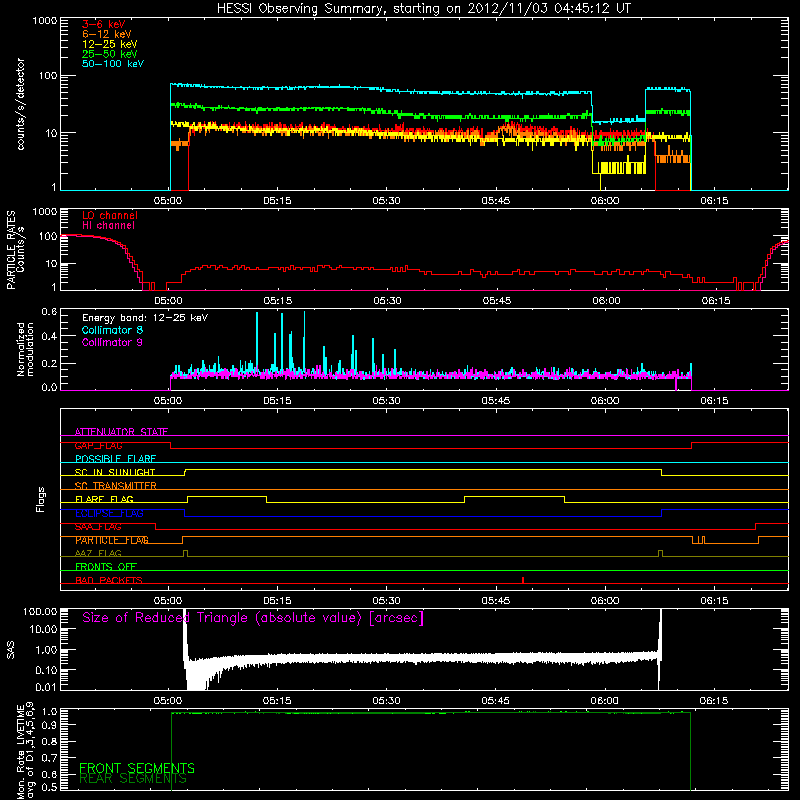Click the SAS axis label
800x800 pixels.
[x=11, y=650]
